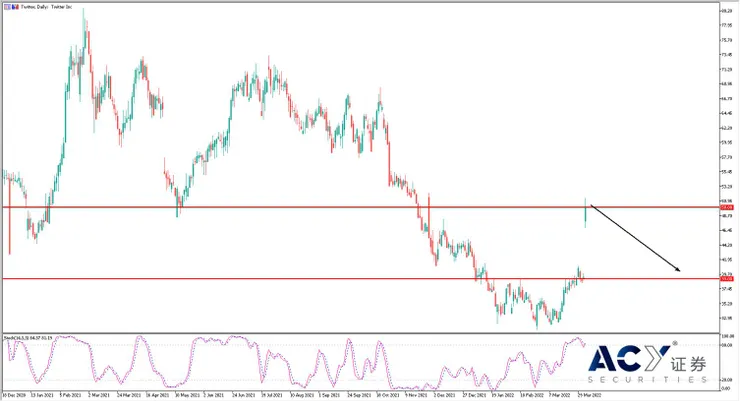Click the Stoch indicator label in lower pane

(28, 338)
